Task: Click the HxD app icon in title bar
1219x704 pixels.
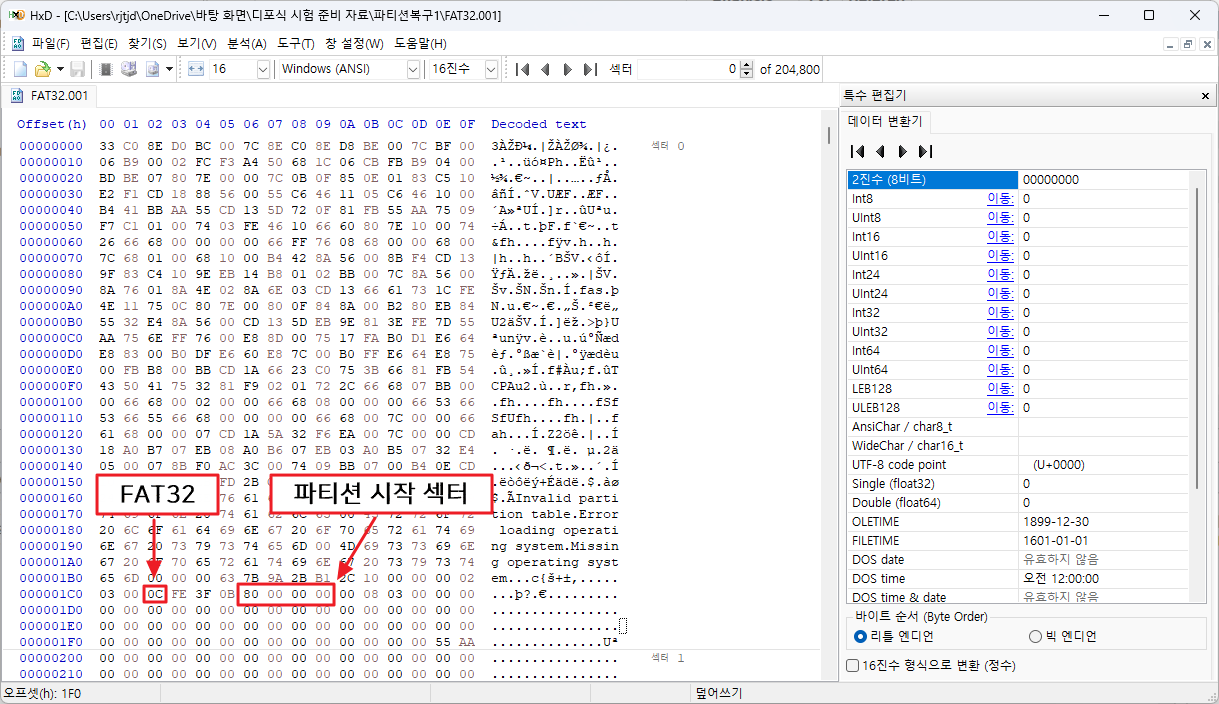Action: point(15,15)
